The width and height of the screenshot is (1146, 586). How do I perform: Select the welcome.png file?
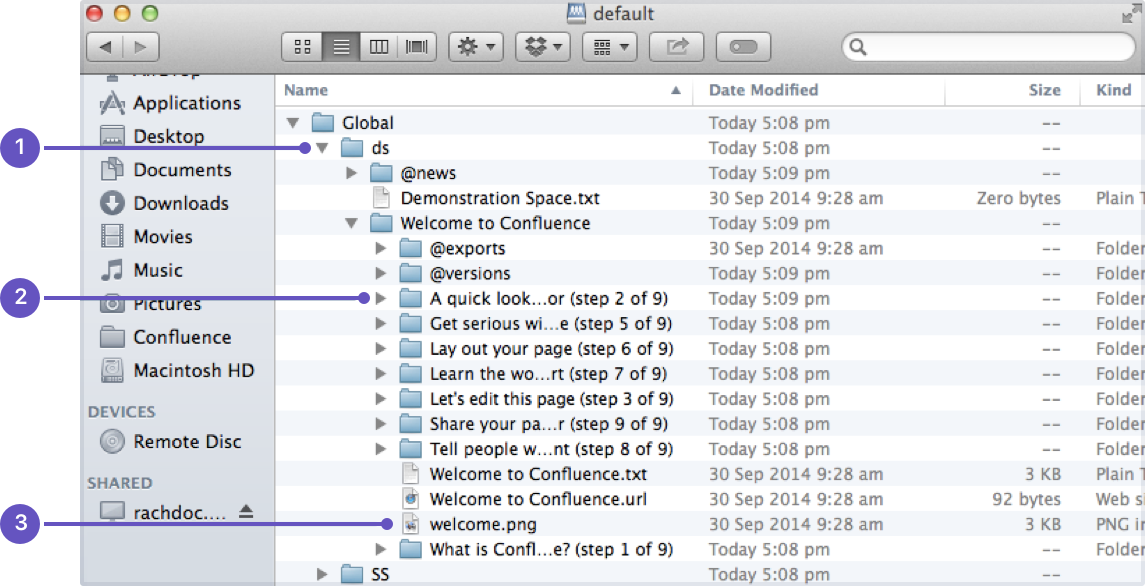pos(482,524)
